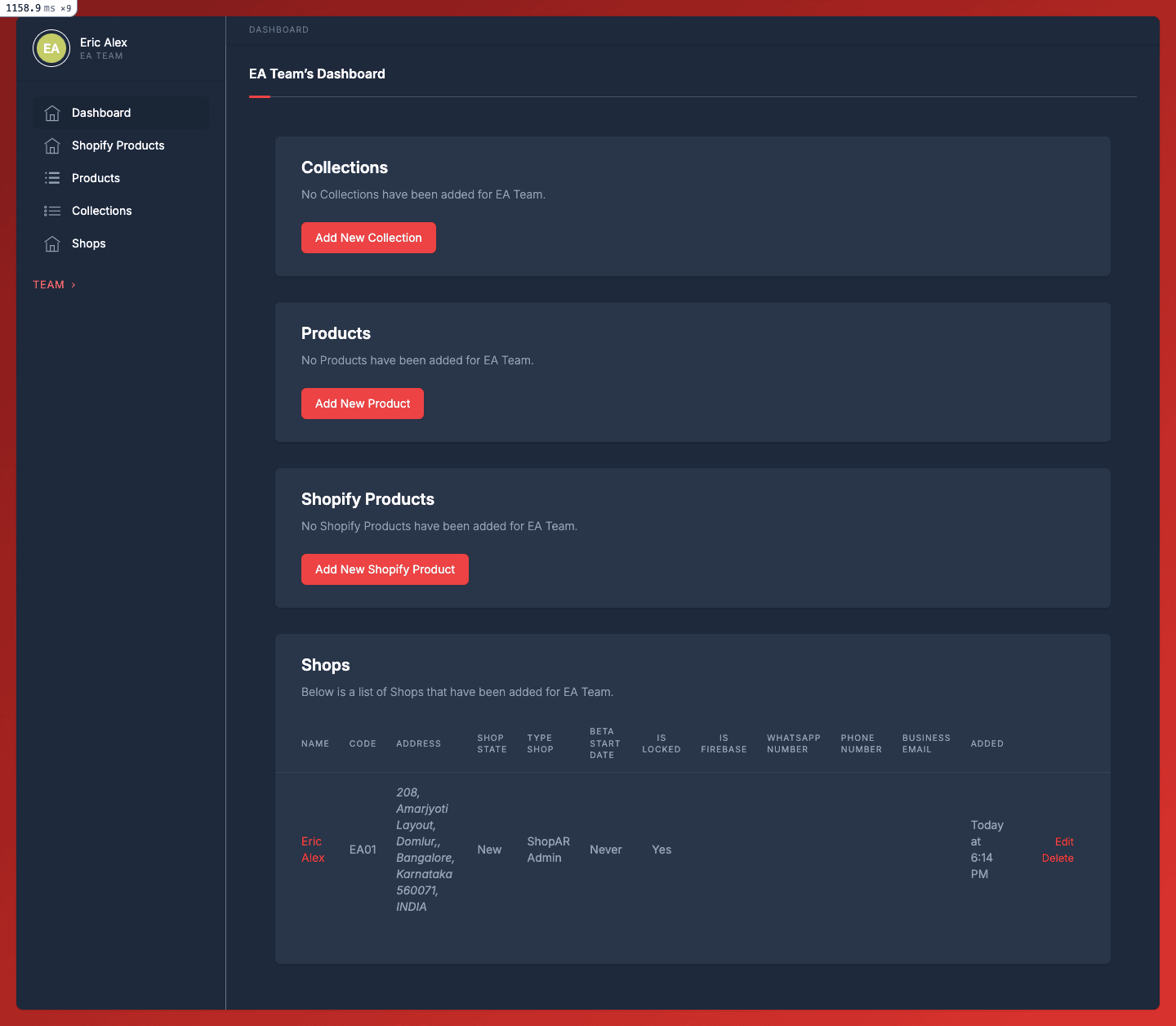Click the 1158.9 ms debug timing badge

tap(38, 8)
